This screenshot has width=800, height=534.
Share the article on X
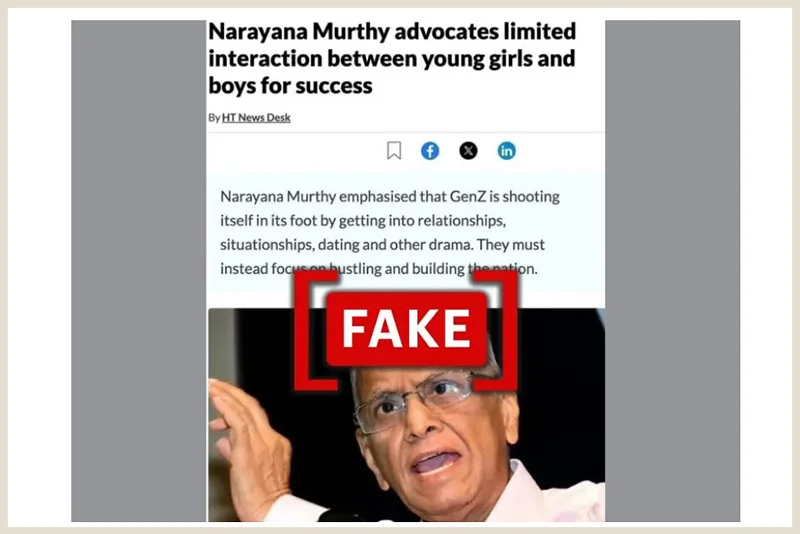pos(468,150)
